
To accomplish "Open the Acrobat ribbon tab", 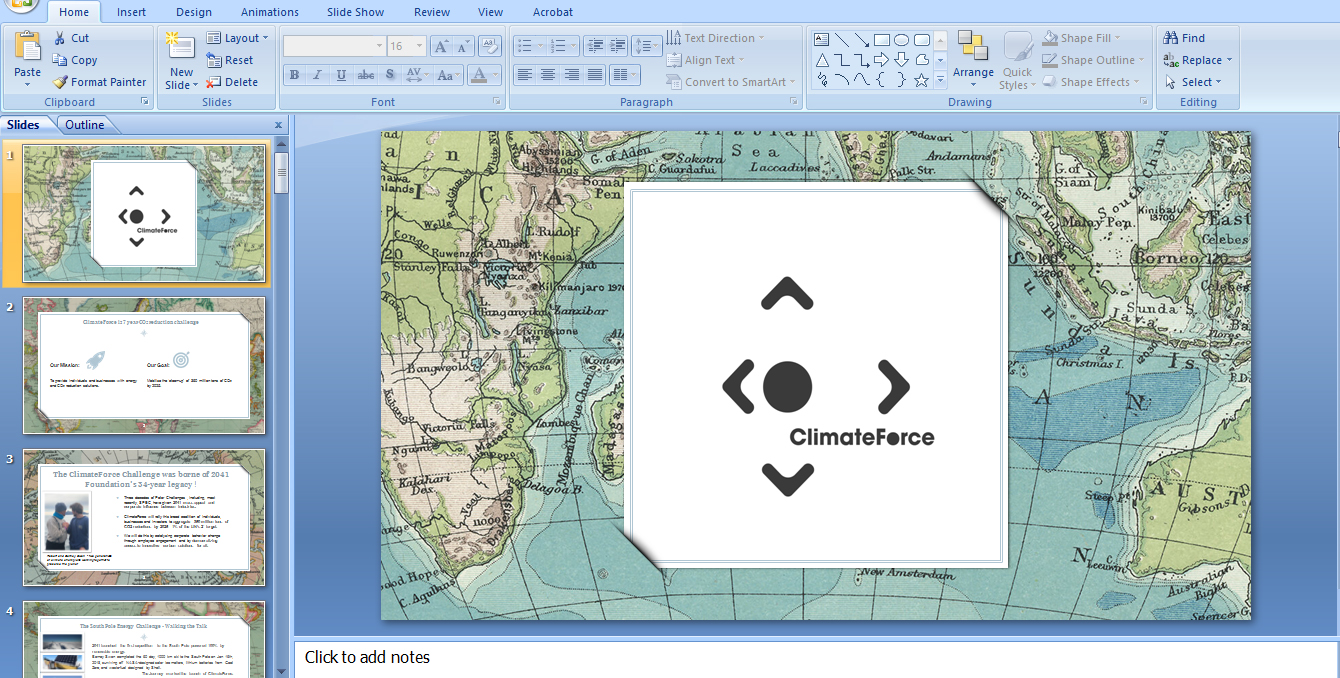I will pyautogui.click(x=553, y=12).
